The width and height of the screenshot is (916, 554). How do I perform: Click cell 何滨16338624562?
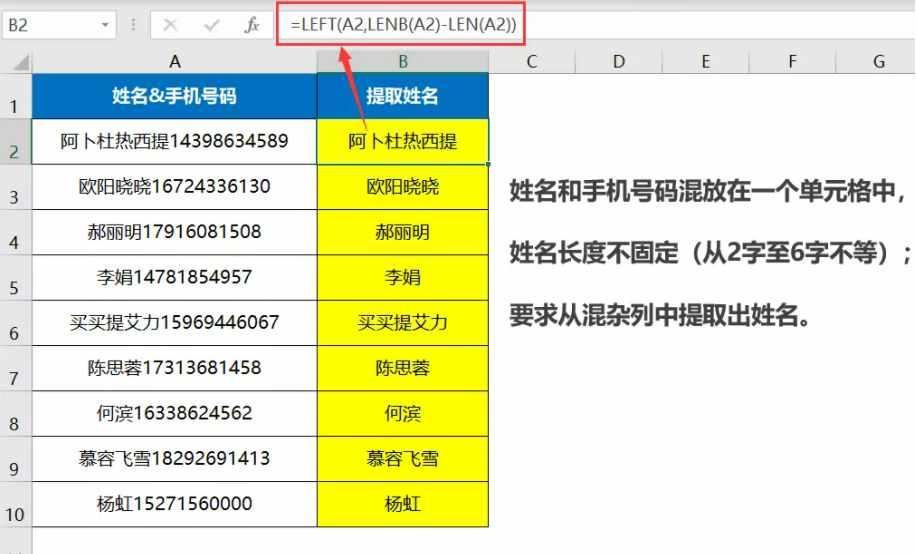(x=174, y=414)
